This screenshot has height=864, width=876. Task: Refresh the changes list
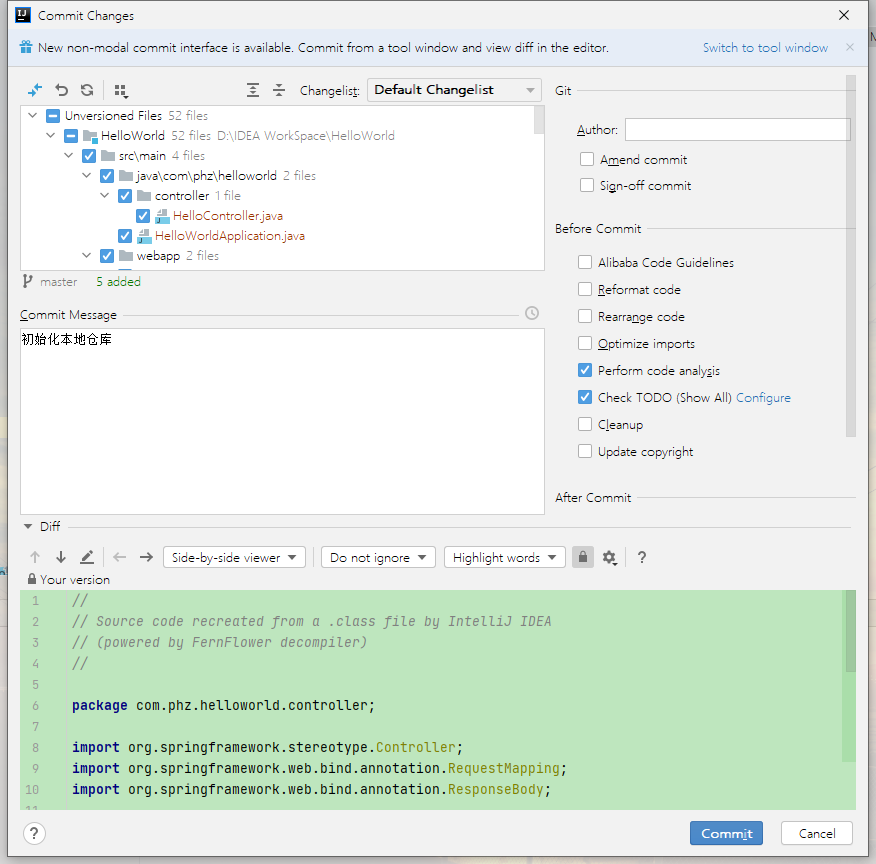(x=87, y=90)
